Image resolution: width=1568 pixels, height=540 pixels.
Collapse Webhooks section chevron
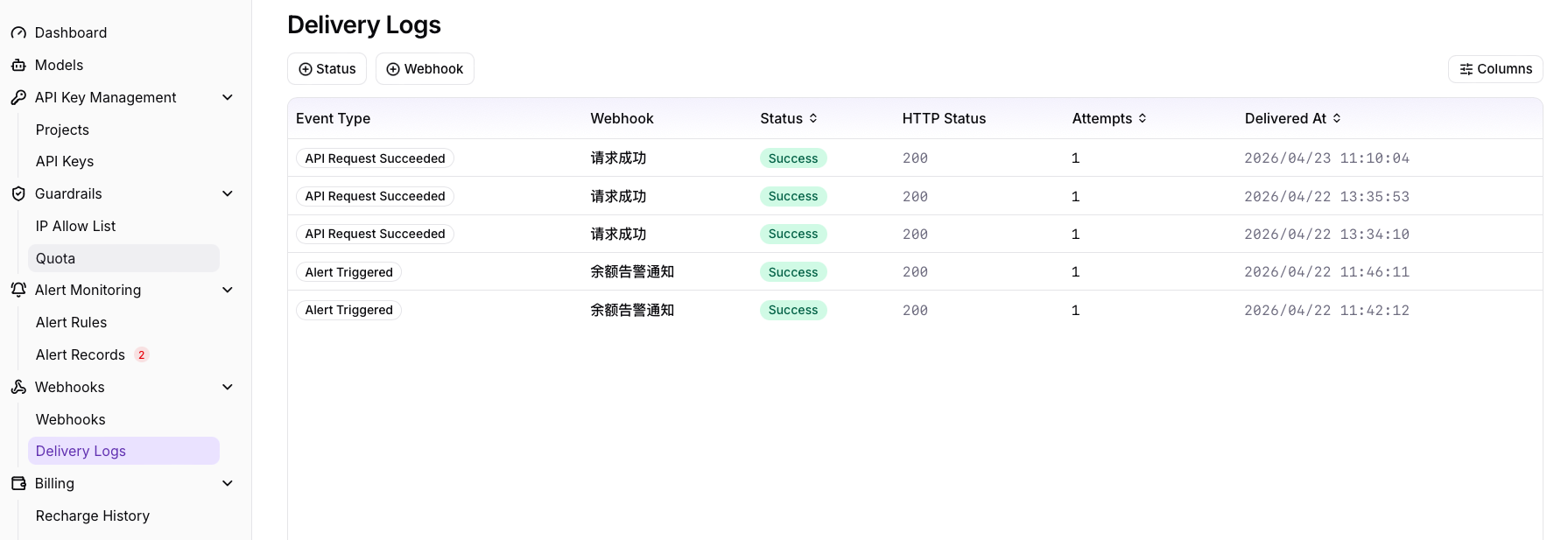[228, 387]
